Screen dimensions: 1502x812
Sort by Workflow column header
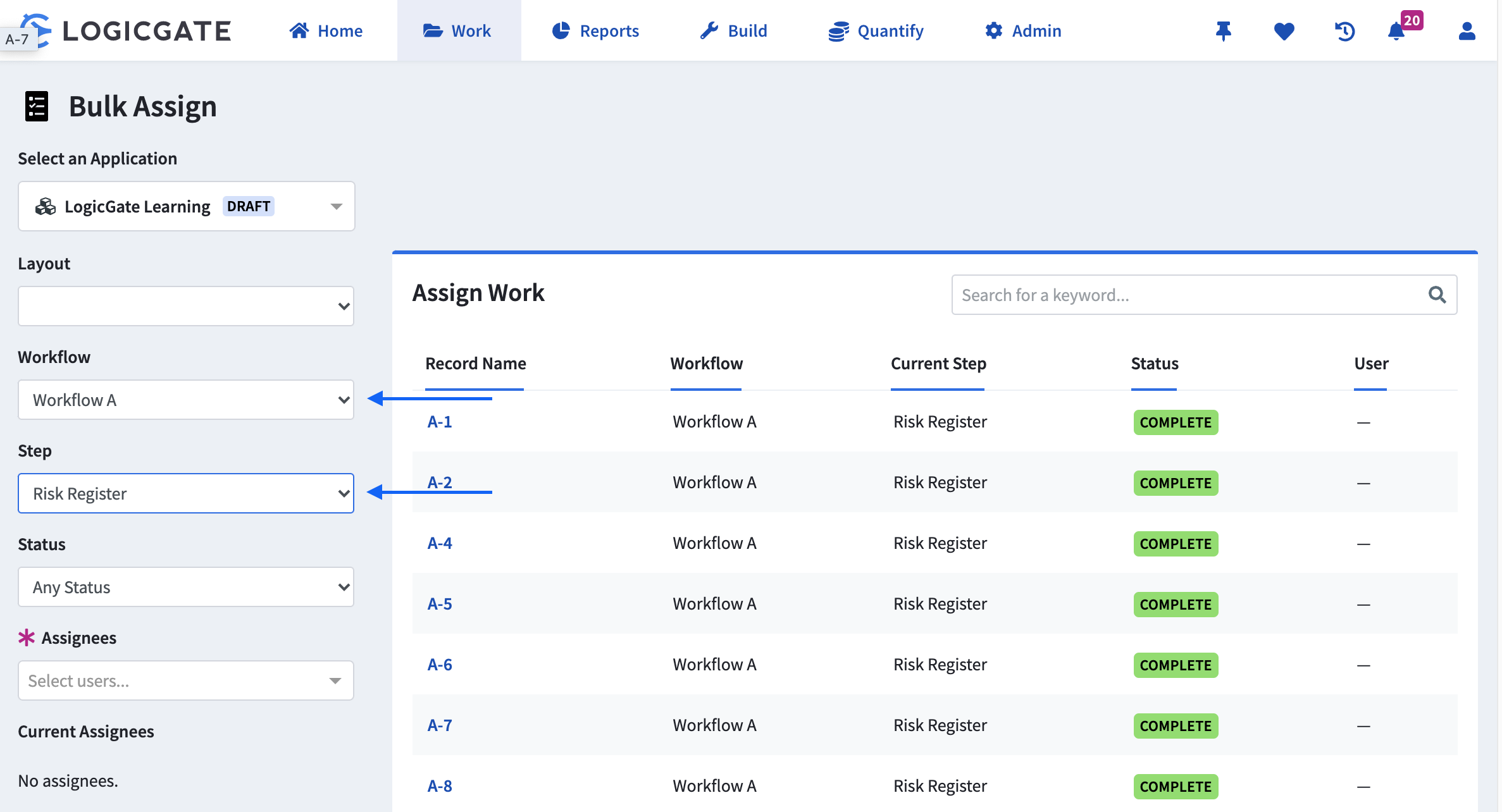(706, 364)
